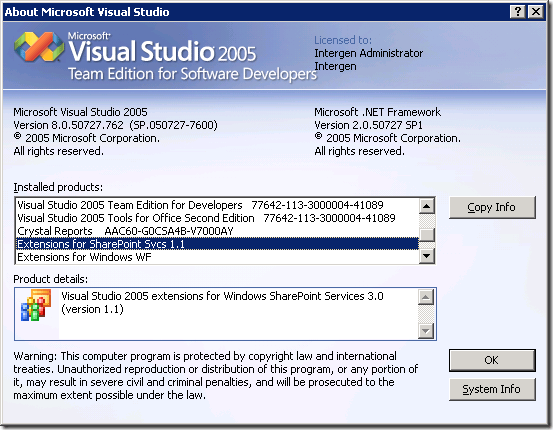Screen dimensions: 553x430
Task: Click the SharePoint extensions product icon
Action: (x=36, y=305)
